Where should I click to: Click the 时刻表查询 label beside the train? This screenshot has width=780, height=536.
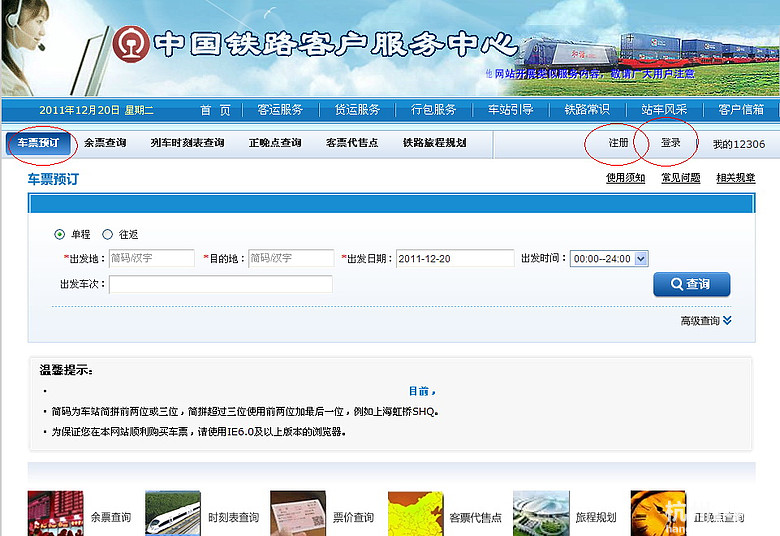pyautogui.click(x=233, y=518)
